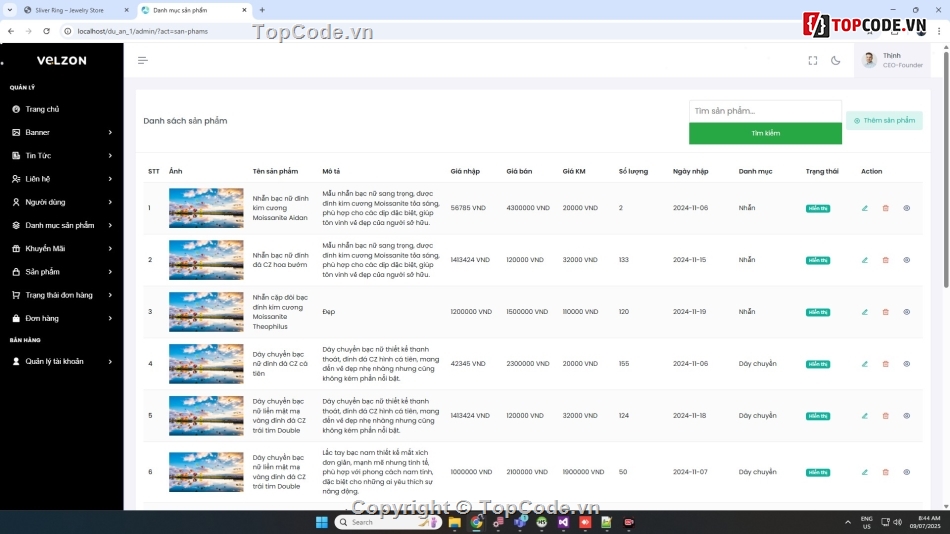The height and width of the screenshot is (534, 950).
Task: Switch to dark mode moon icon
Action: pos(835,60)
